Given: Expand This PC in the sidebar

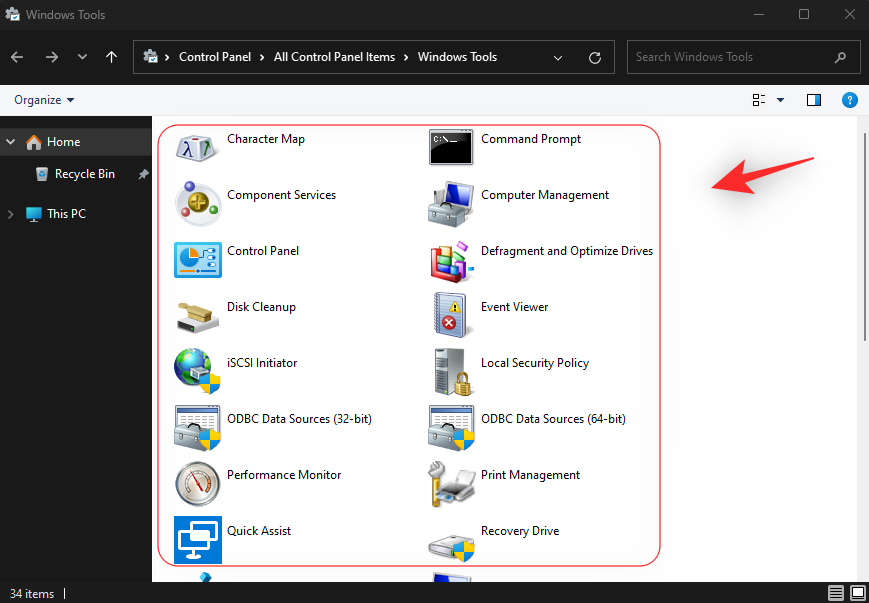Looking at the screenshot, I should coord(10,213).
